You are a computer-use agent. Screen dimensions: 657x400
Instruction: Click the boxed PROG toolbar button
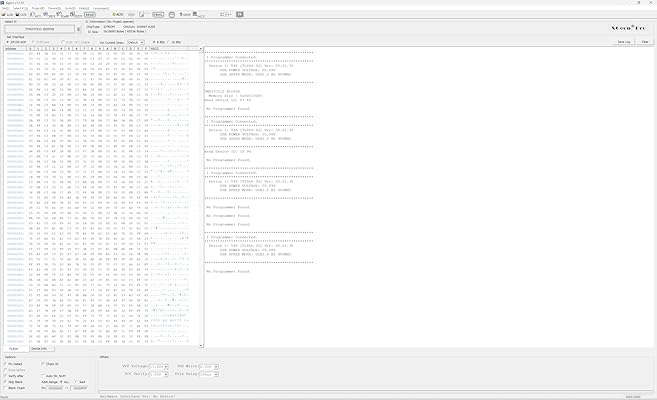[x=158, y=15]
